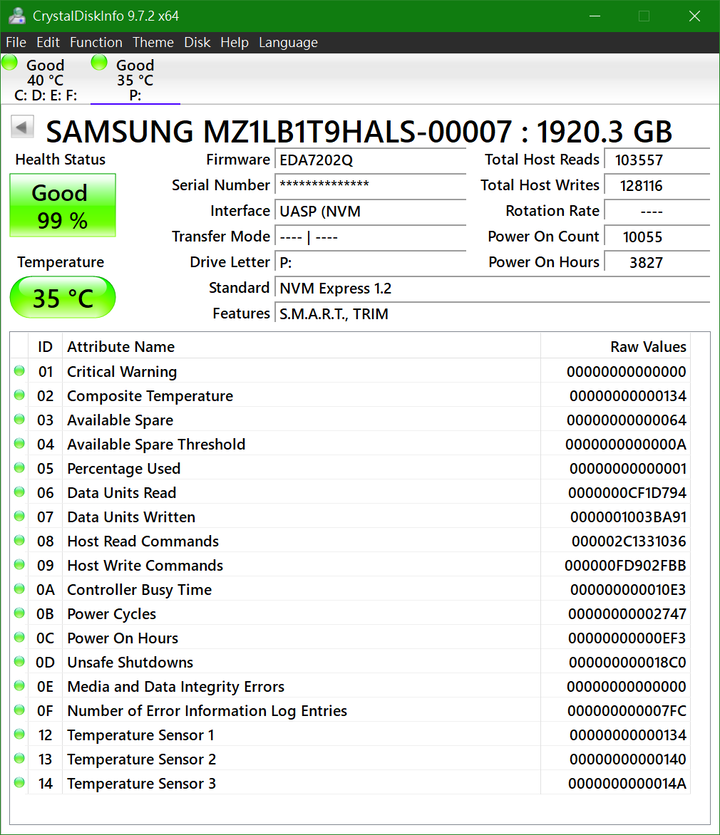720x835 pixels.
Task: Click the previous disk arrow button
Action: click(22, 127)
